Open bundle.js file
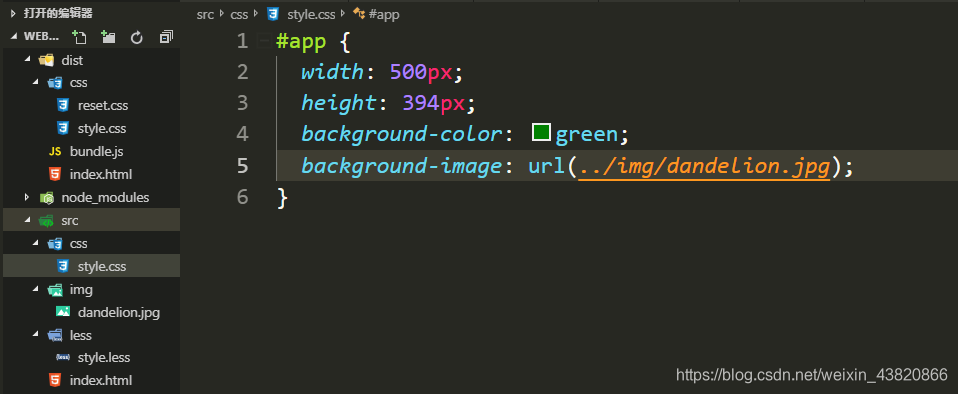 pos(97,151)
